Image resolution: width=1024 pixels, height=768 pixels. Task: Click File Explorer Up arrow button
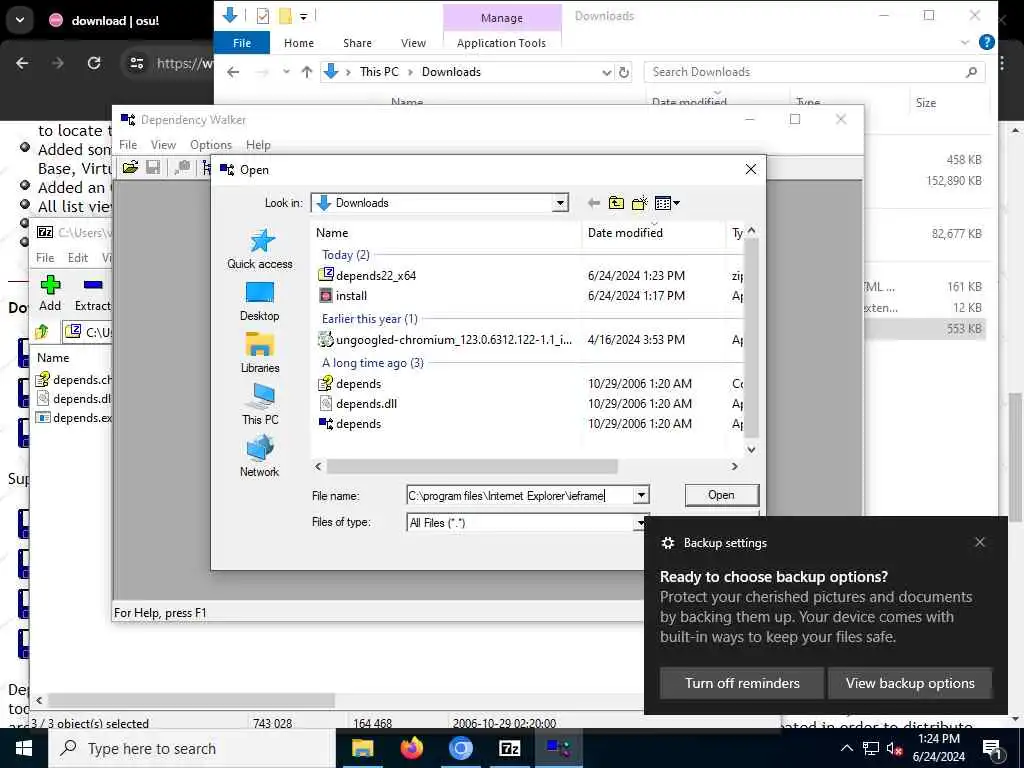pyautogui.click(x=307, y=72)
